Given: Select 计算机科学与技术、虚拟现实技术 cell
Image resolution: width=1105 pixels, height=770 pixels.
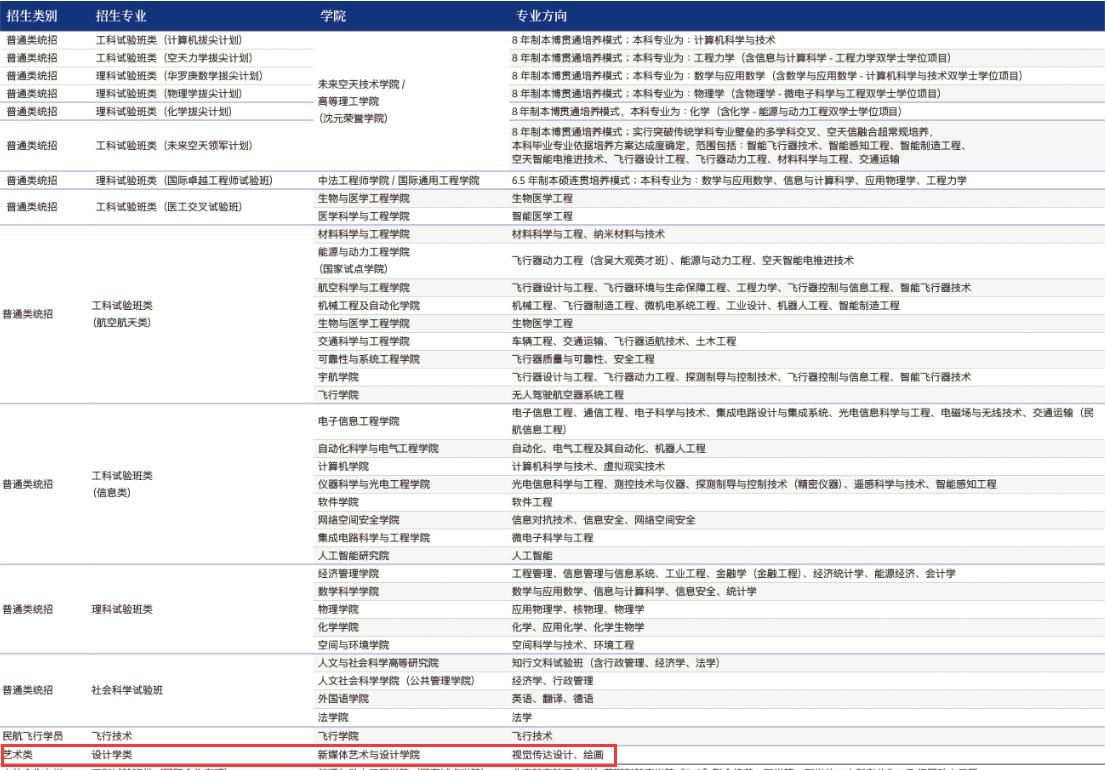Looking at the screenshot, I should coord(588,466).
